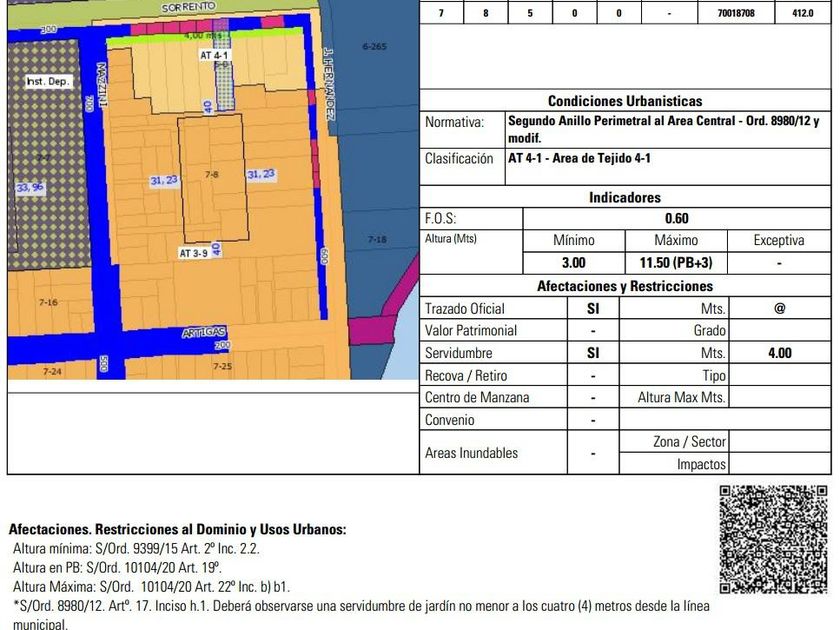
Task: Click the MAZZINI street label on map
Action: coord(101,85)
